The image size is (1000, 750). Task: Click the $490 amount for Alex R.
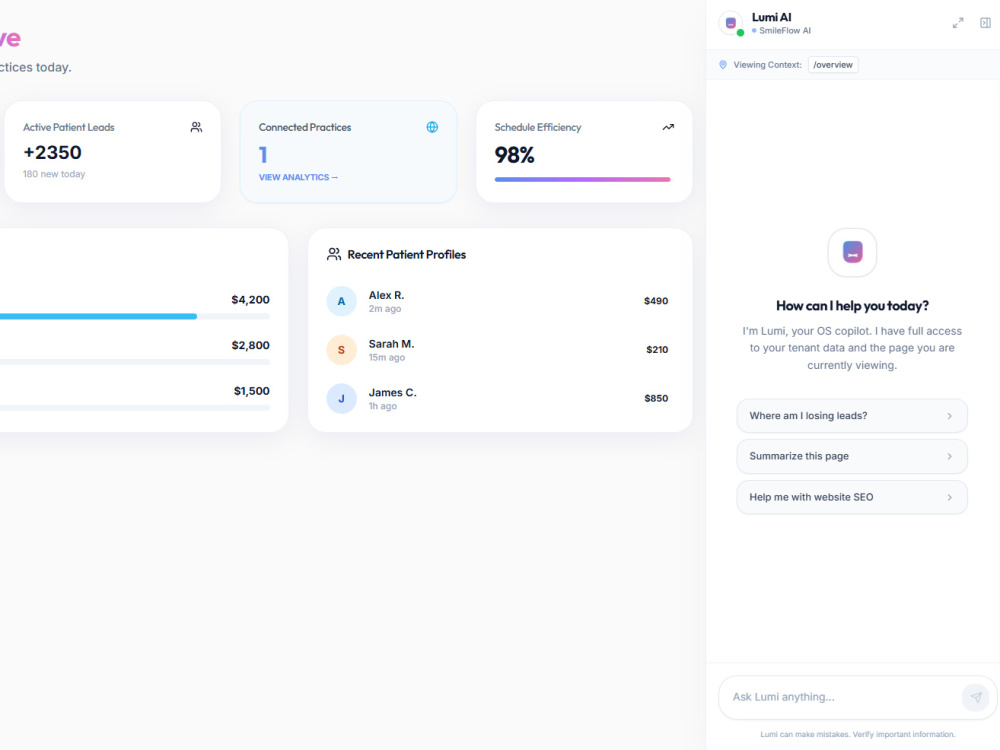point(656,301)
